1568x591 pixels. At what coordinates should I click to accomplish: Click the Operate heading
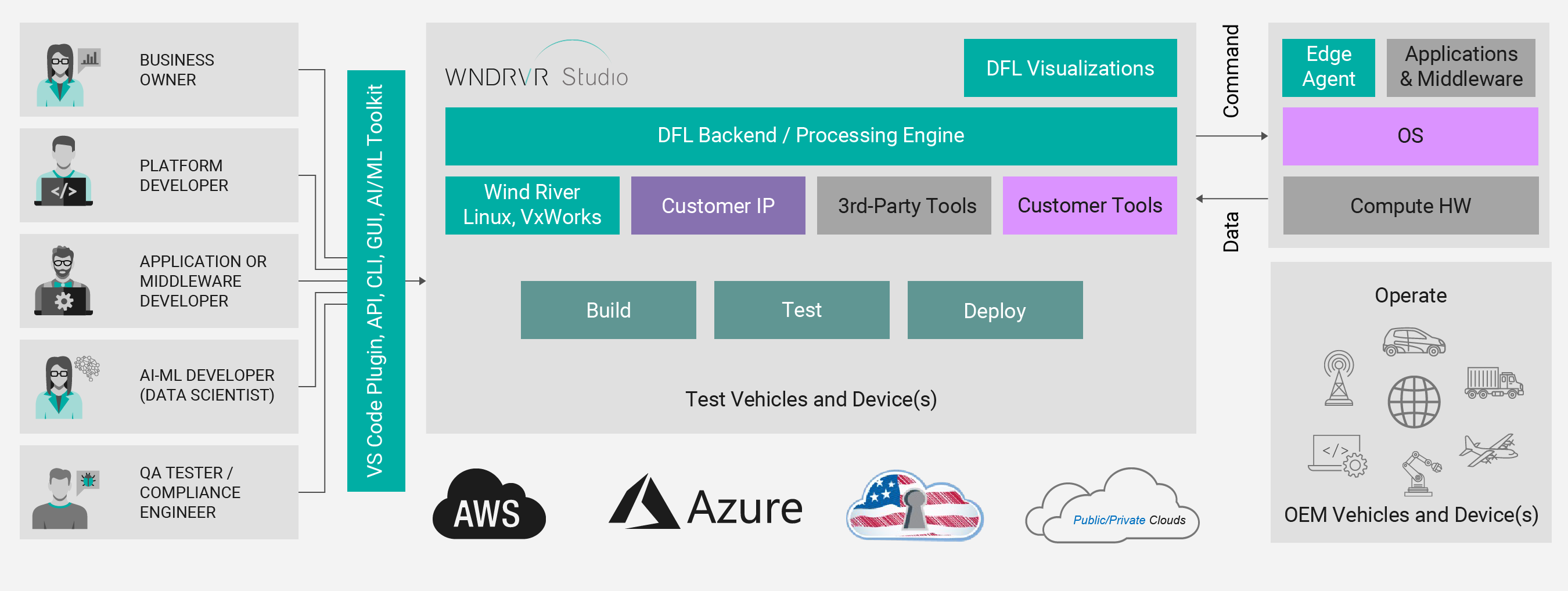click(1411, 295)
